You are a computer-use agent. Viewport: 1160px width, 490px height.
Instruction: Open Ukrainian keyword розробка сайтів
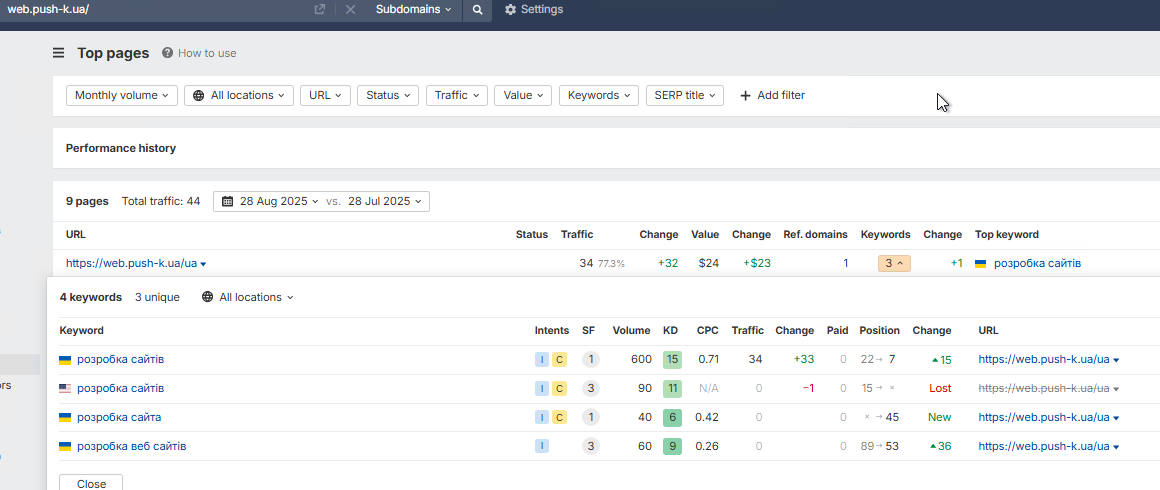[121, 360]
